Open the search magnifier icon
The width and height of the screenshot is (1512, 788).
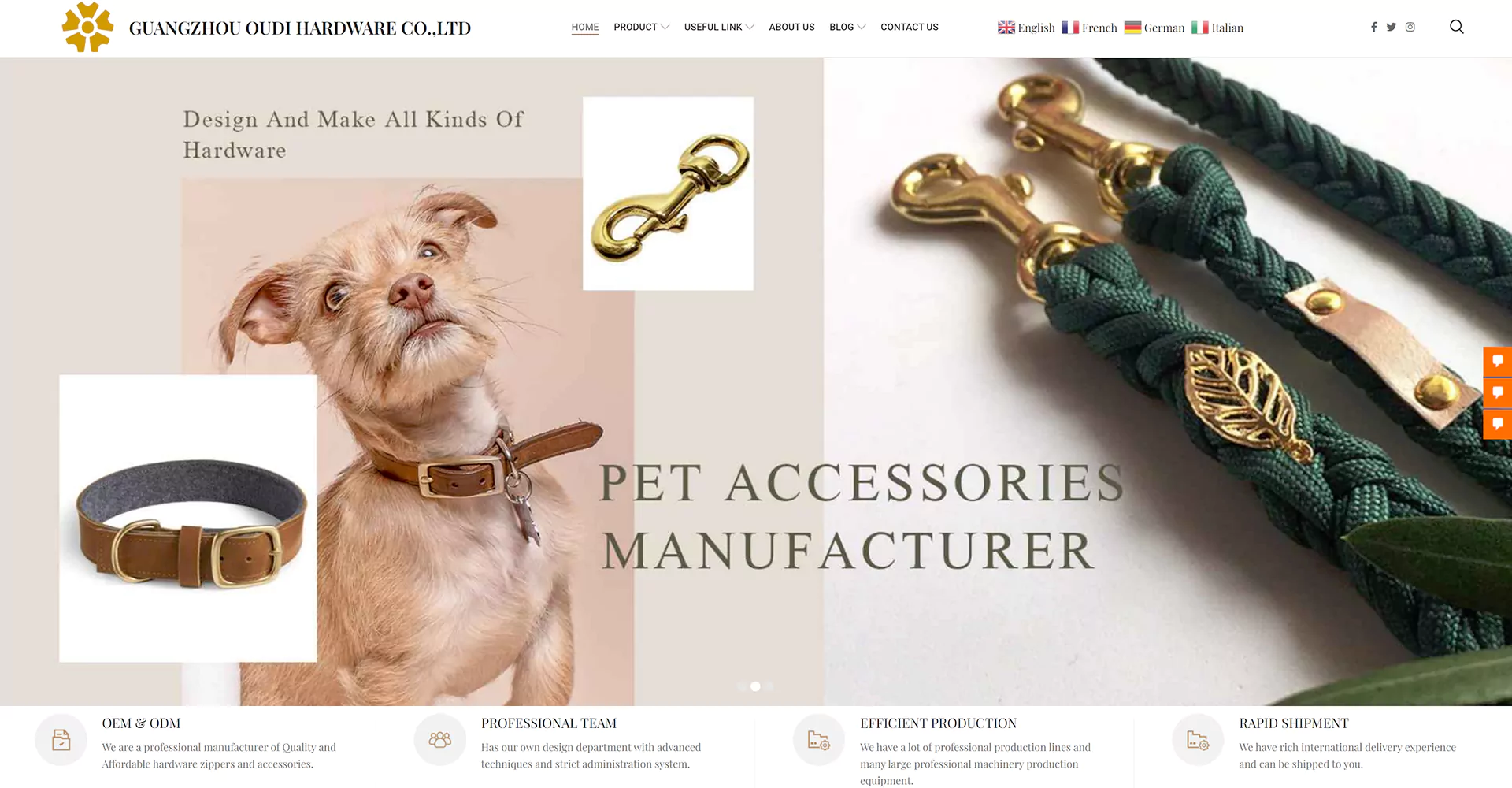click(1456, 27)
